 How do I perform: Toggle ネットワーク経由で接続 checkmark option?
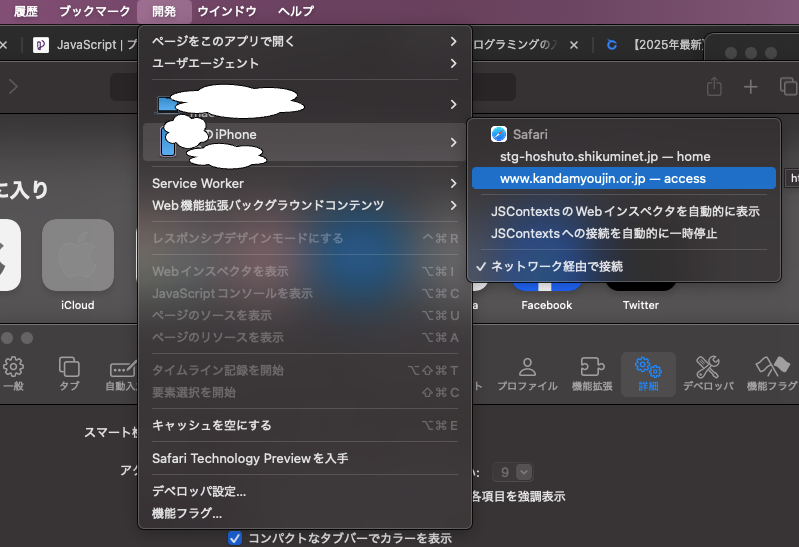[x=624, y=266]
